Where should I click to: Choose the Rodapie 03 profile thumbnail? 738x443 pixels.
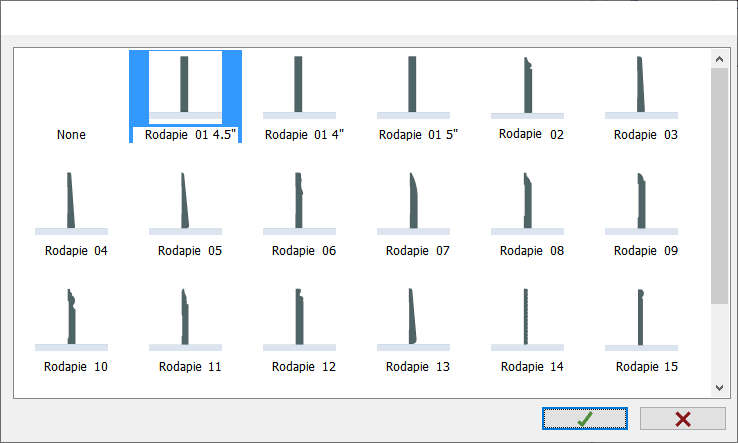point(641,87)
